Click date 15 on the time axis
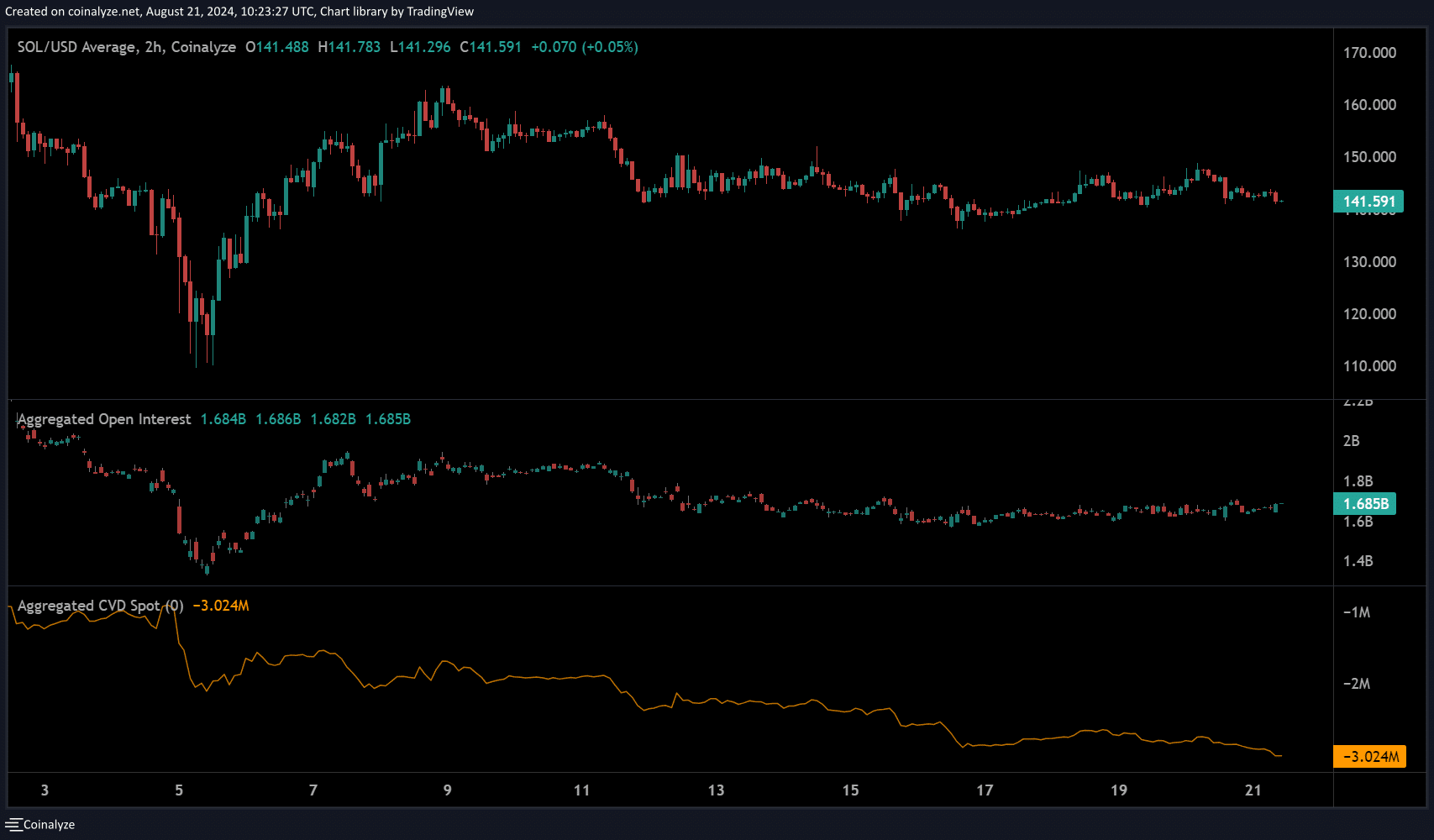The image size is (1434, 840). [850, 790]
